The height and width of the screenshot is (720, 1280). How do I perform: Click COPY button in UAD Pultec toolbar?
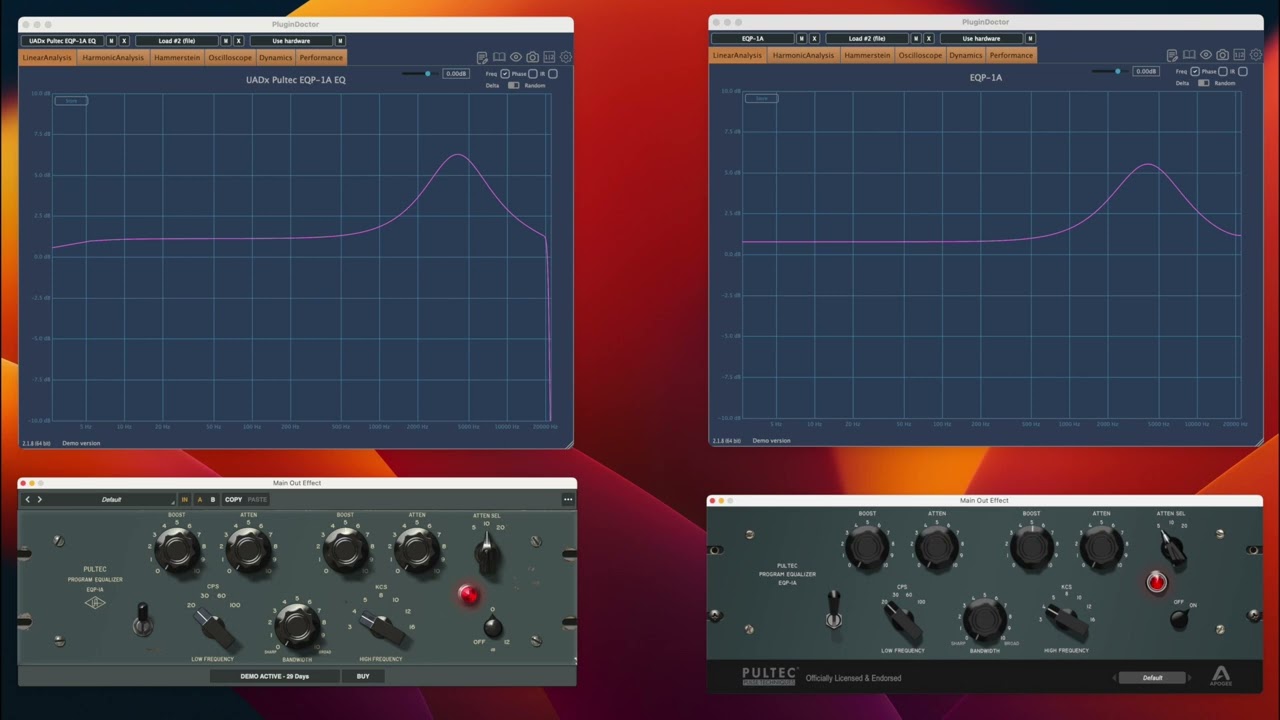click(233, 499)
